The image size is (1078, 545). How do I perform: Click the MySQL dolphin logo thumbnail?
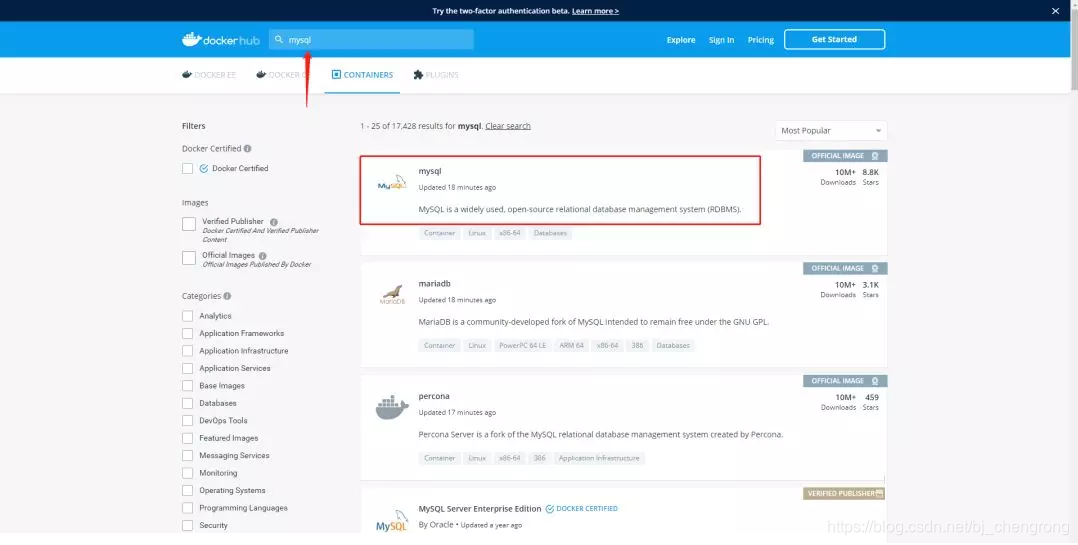[393, 183]
